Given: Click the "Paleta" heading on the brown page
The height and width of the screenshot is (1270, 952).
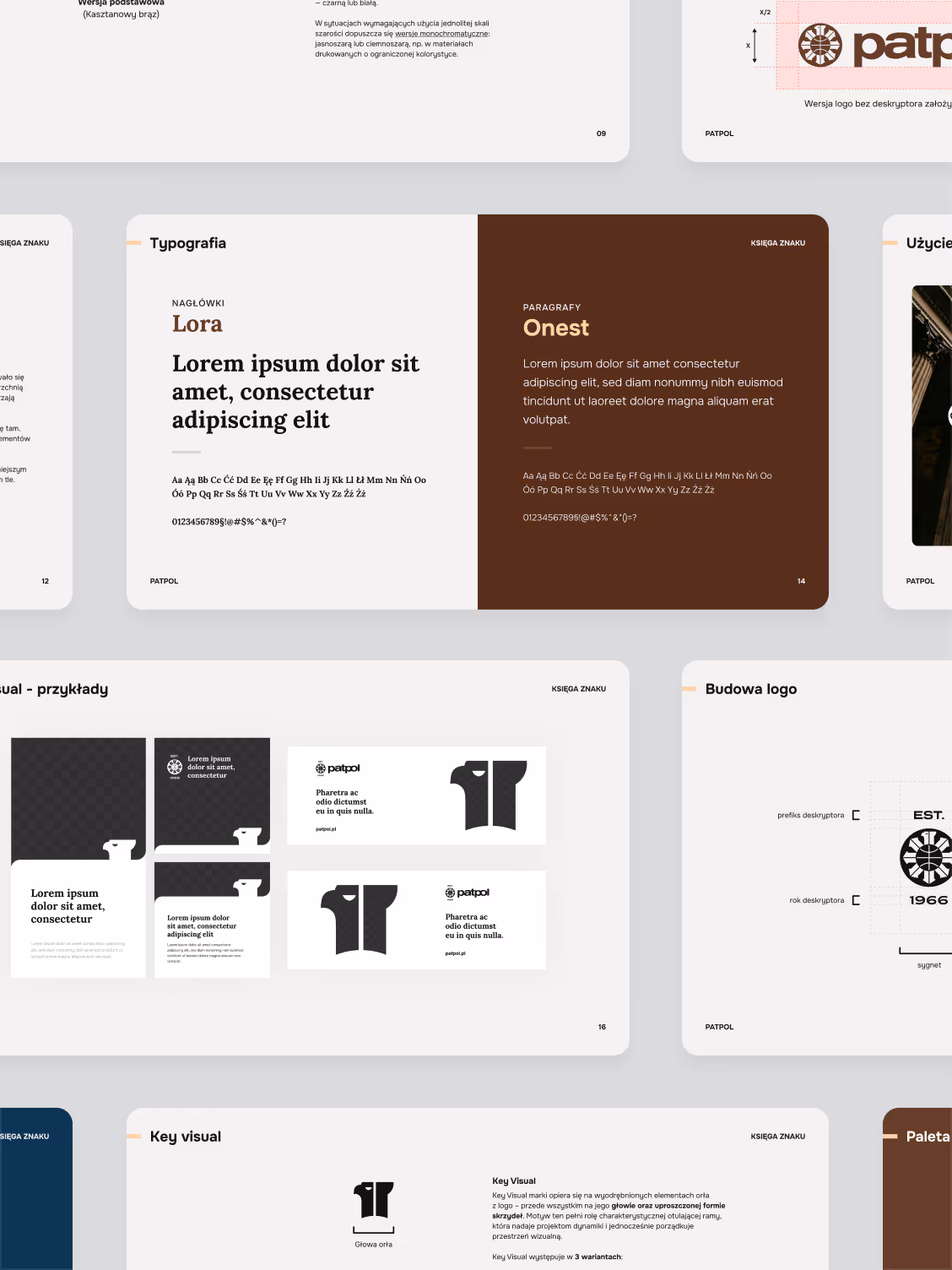Looking at the screenshot, I should [928, 1137].
